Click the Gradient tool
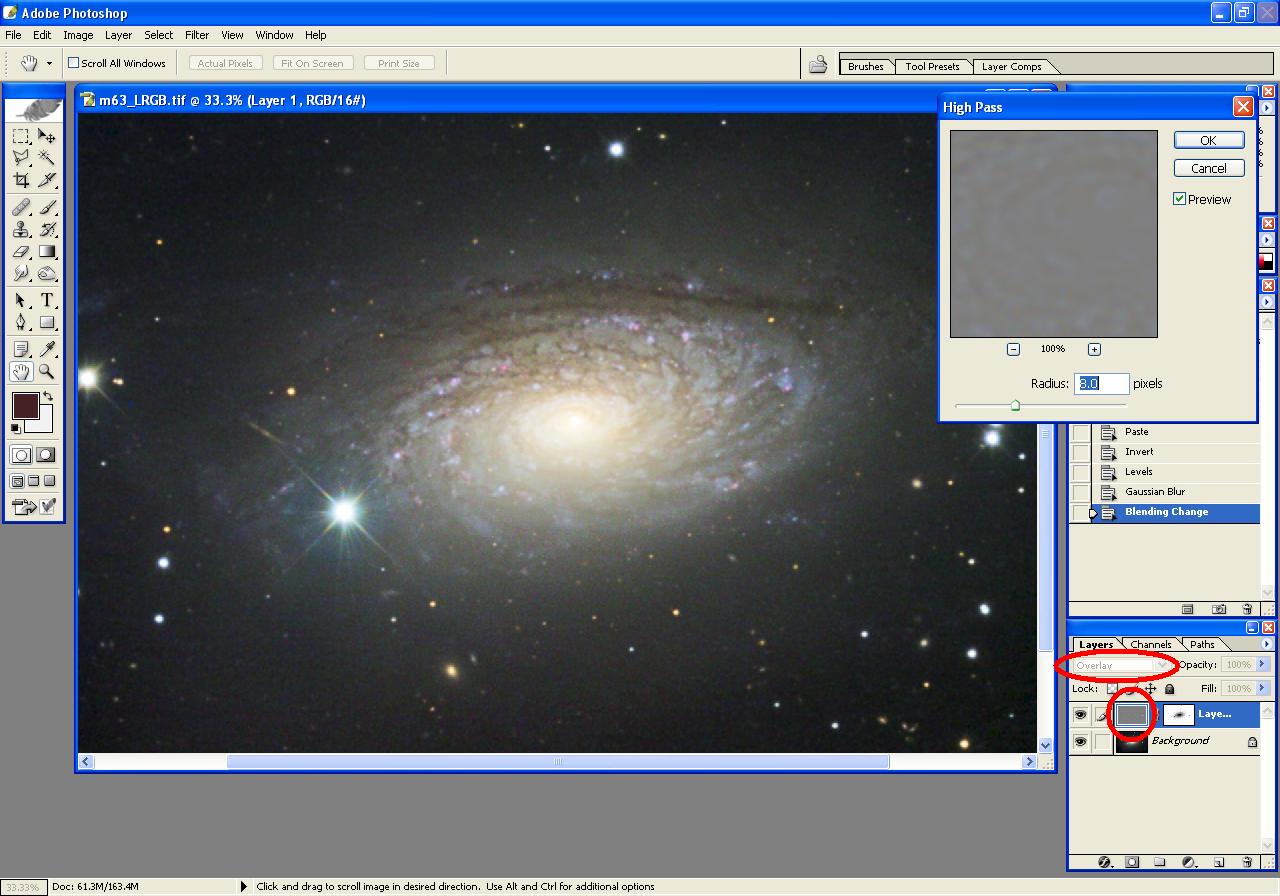 [46, 252]
